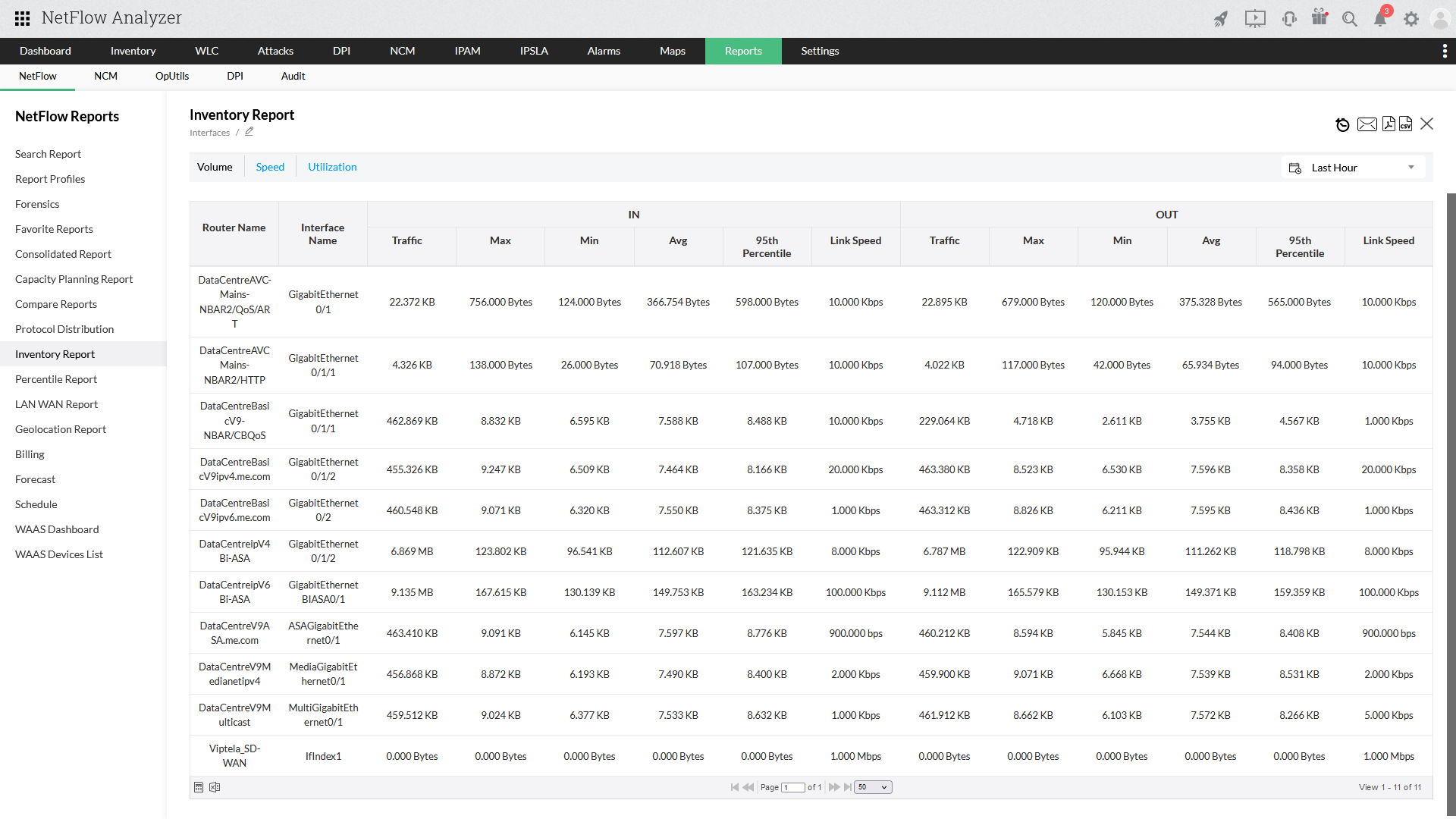The width and height of the screenshot is (1456, 819).
Task: Click the column chooser icon below table
Action: pyautogui.click(x=199, y=787)
